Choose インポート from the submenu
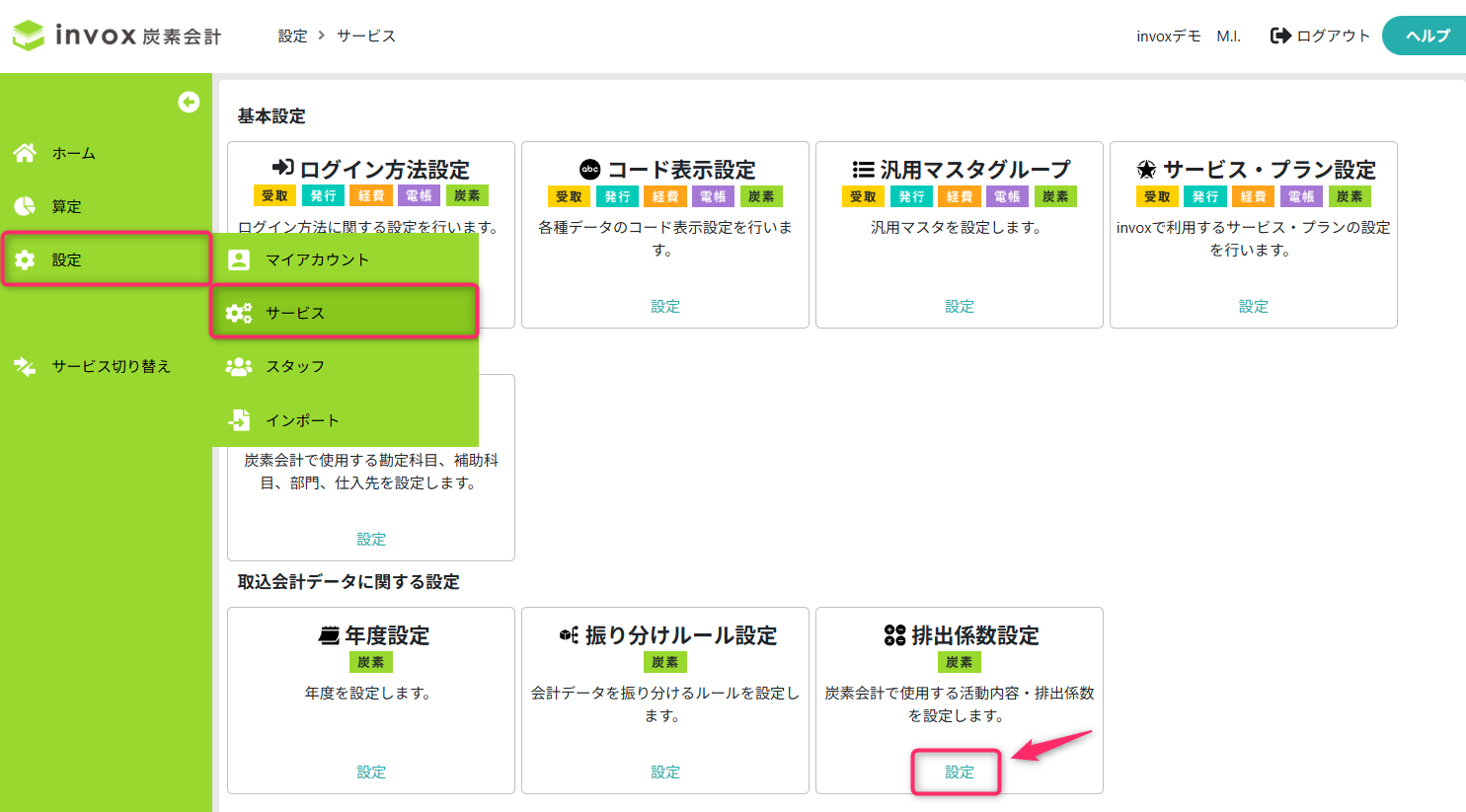1466x812 pixels. 302,419
